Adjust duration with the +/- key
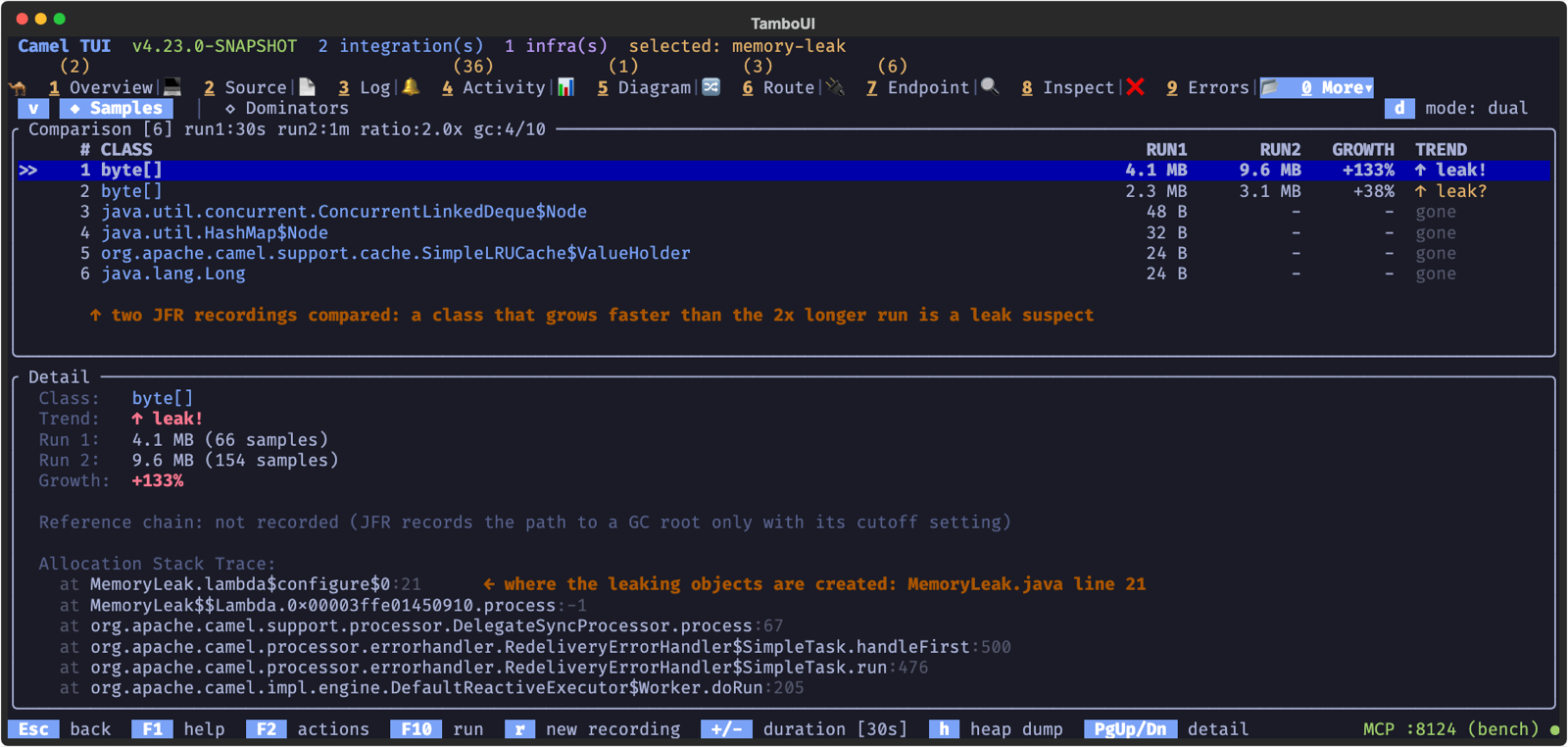The height and width of the screenshot is (747, 1568). 805,729
